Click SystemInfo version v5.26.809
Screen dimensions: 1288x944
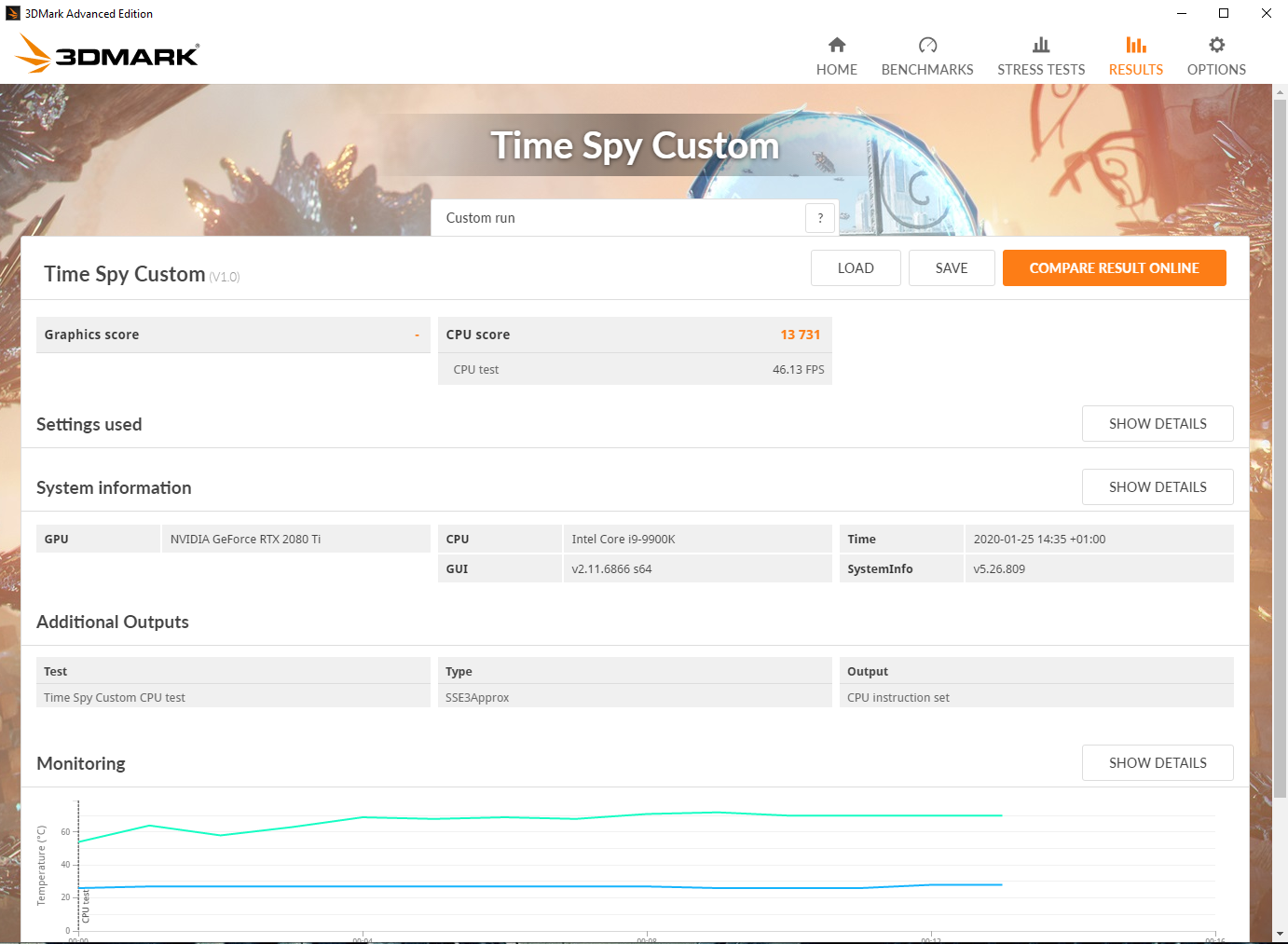[x=999, y=569]
